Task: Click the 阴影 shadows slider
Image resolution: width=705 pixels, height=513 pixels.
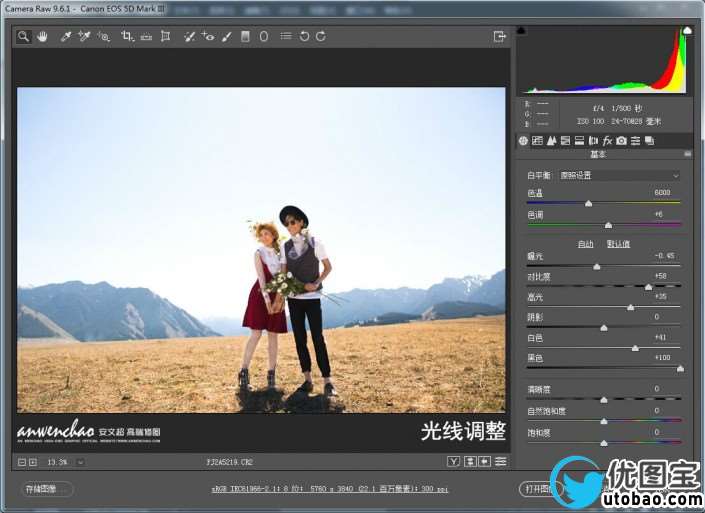Action: pos(604,328)
